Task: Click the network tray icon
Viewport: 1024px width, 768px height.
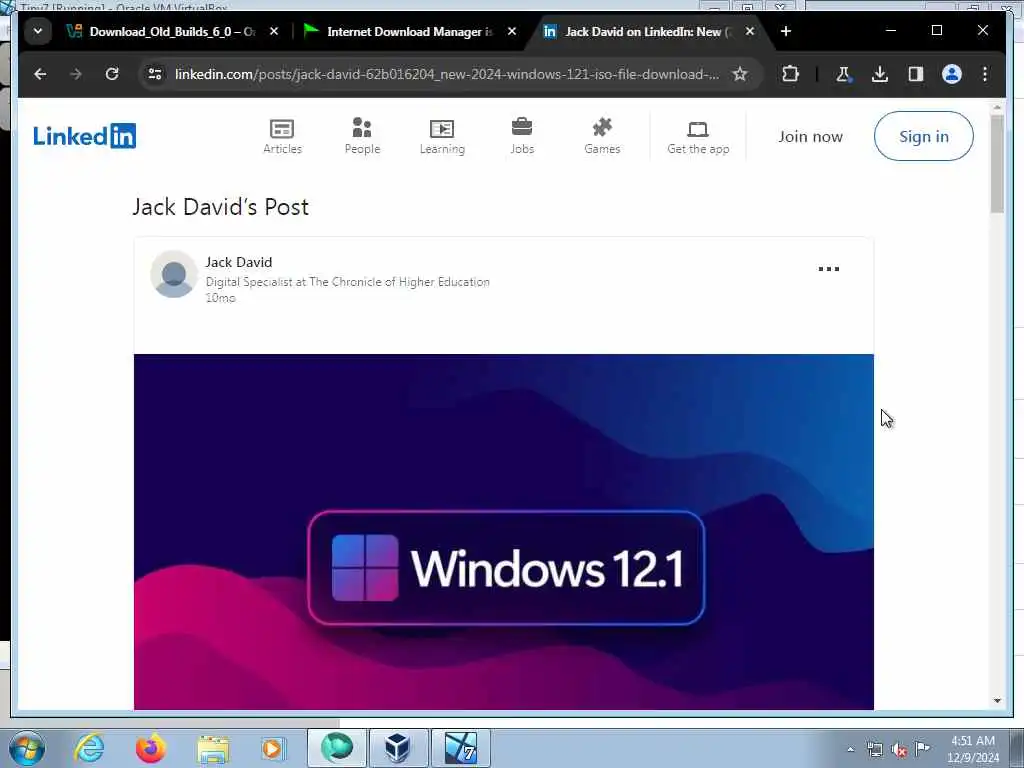Action: coord(874,750)
